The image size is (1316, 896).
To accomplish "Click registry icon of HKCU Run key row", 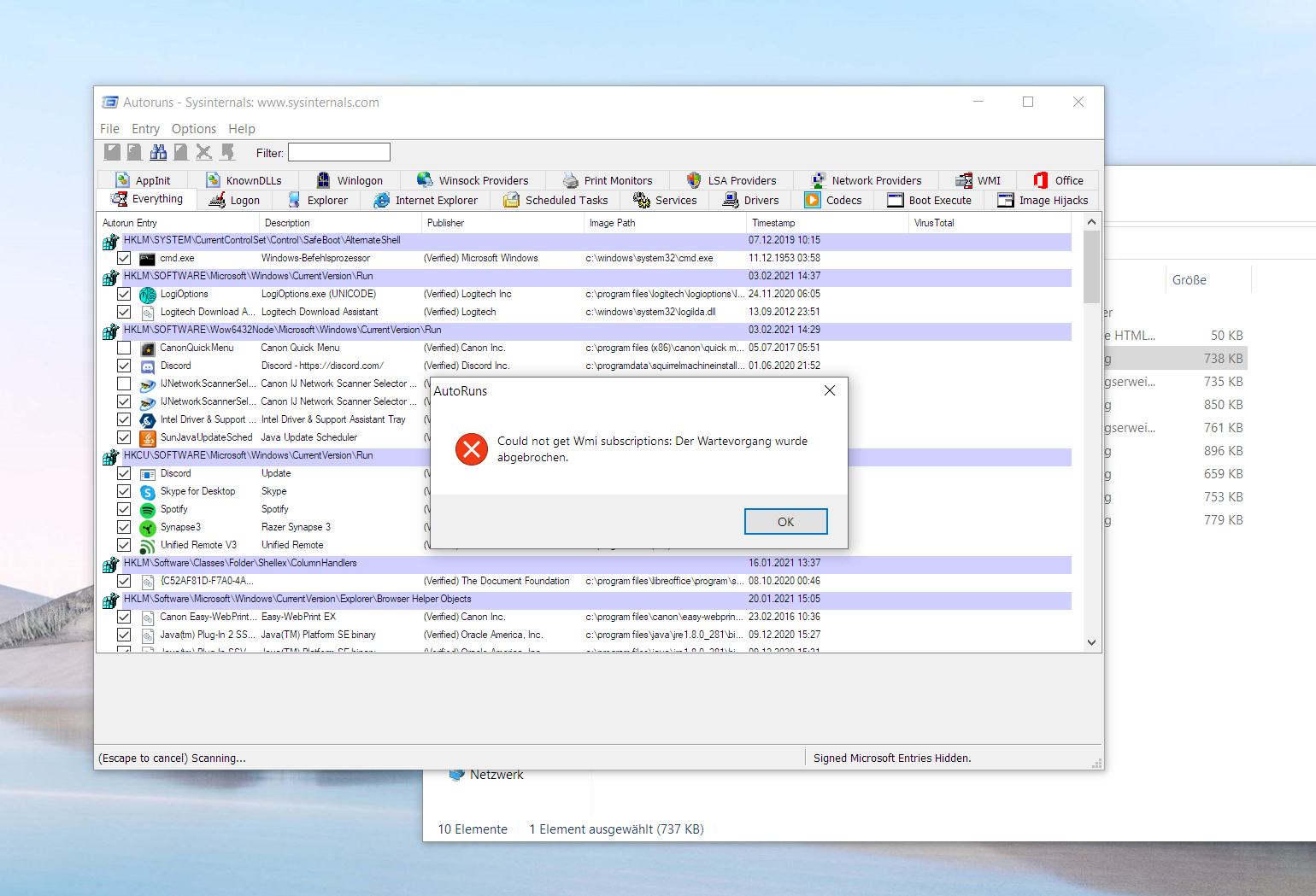I will pos(110,457).
